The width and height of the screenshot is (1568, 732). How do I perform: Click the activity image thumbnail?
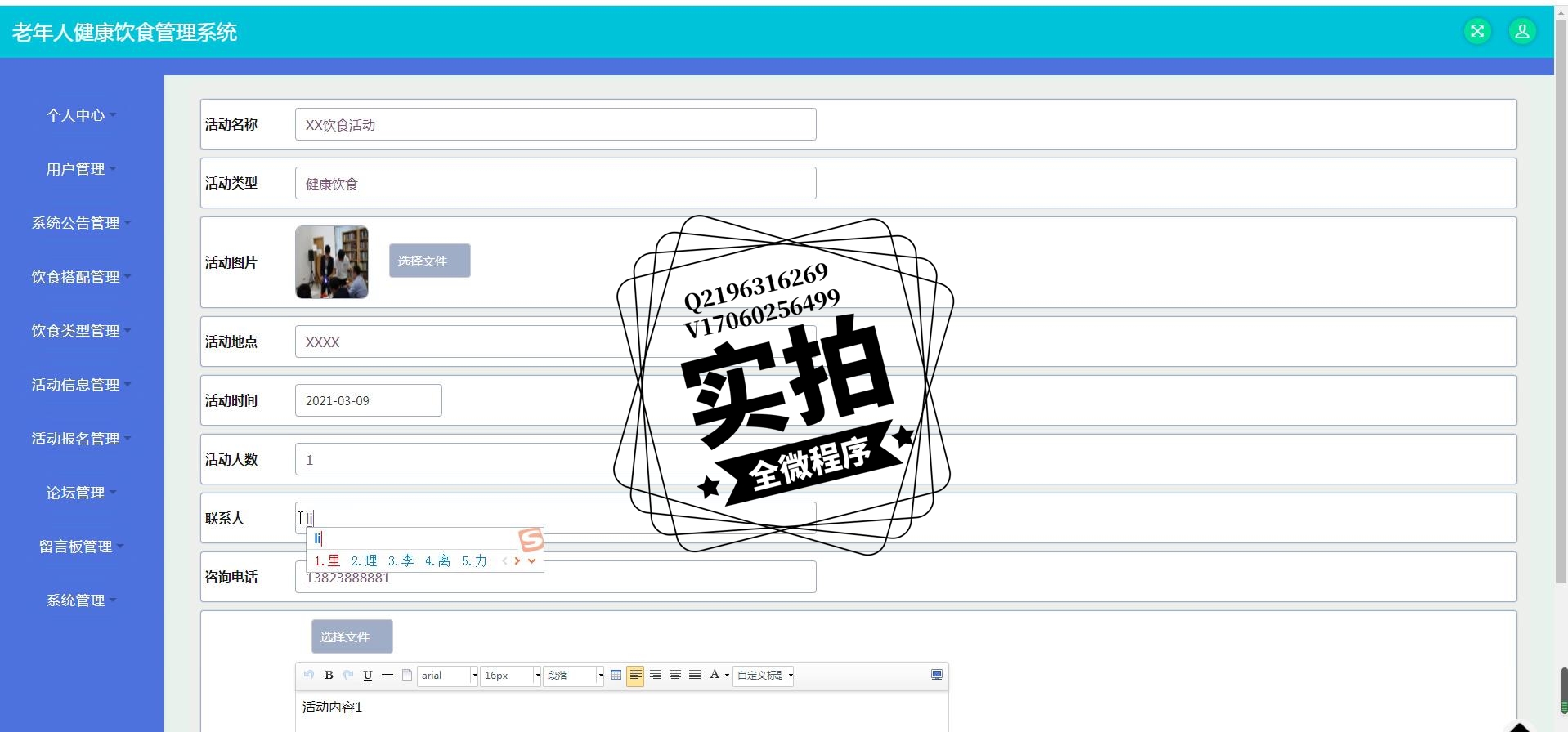tap(331, 262)
